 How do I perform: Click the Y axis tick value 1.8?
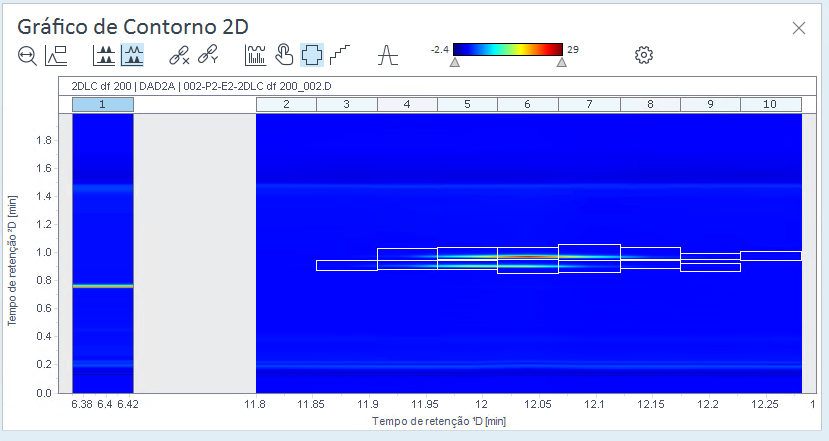[44, 141]
